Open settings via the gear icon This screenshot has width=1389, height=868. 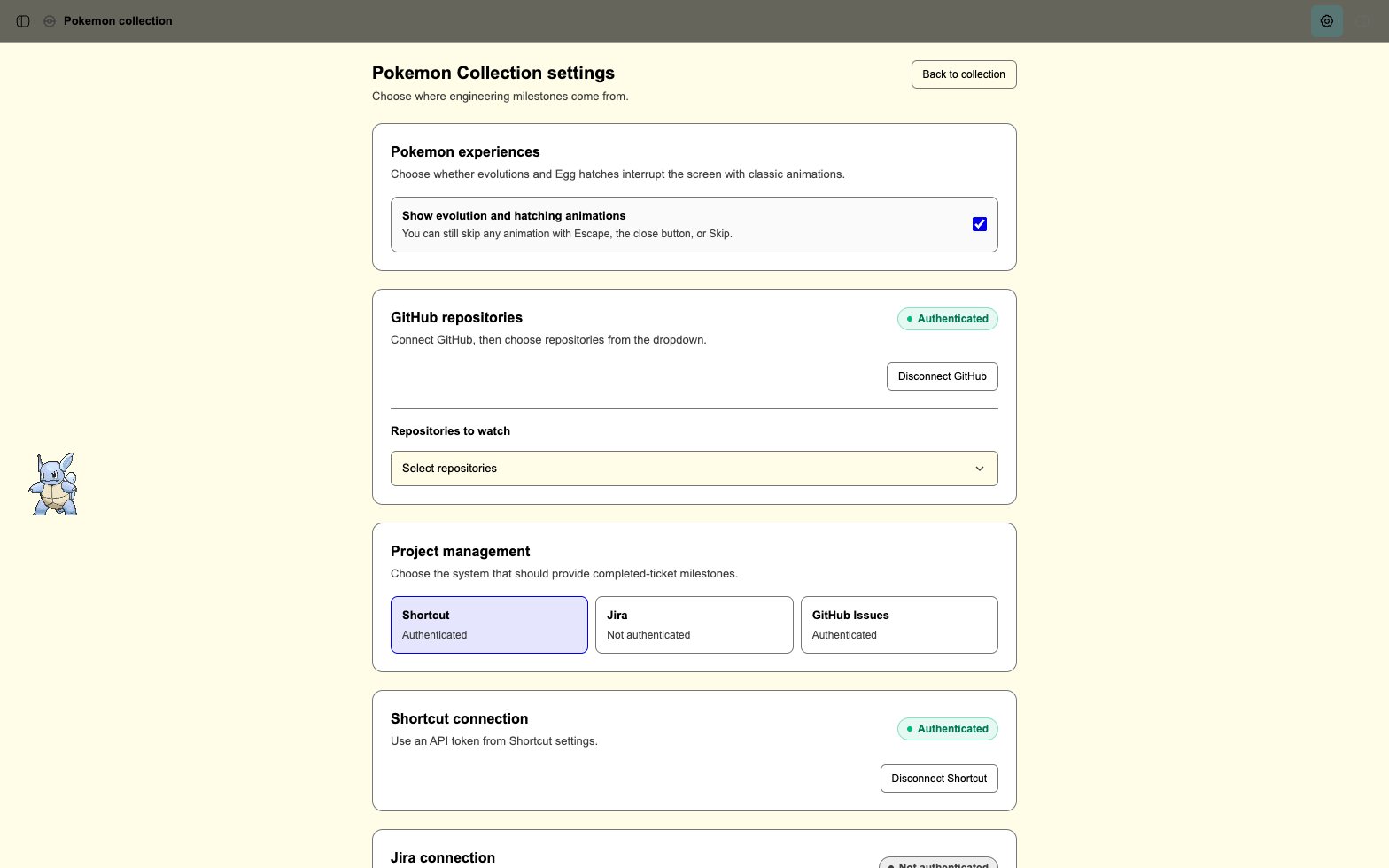click(x=1327, y=21)
